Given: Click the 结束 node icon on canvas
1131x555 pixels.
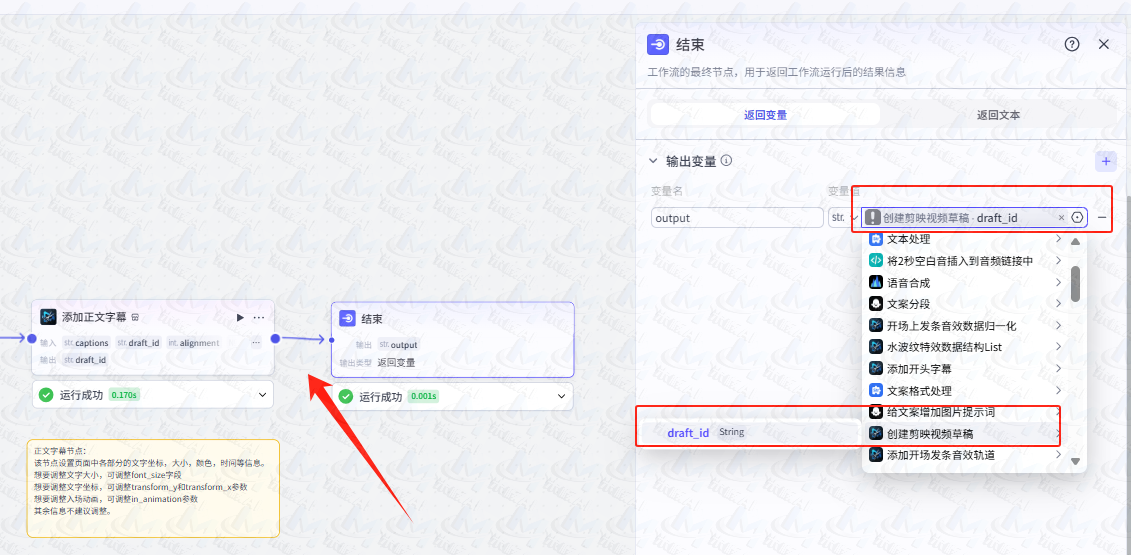Looking at the screenshot, I should (347, 319).
